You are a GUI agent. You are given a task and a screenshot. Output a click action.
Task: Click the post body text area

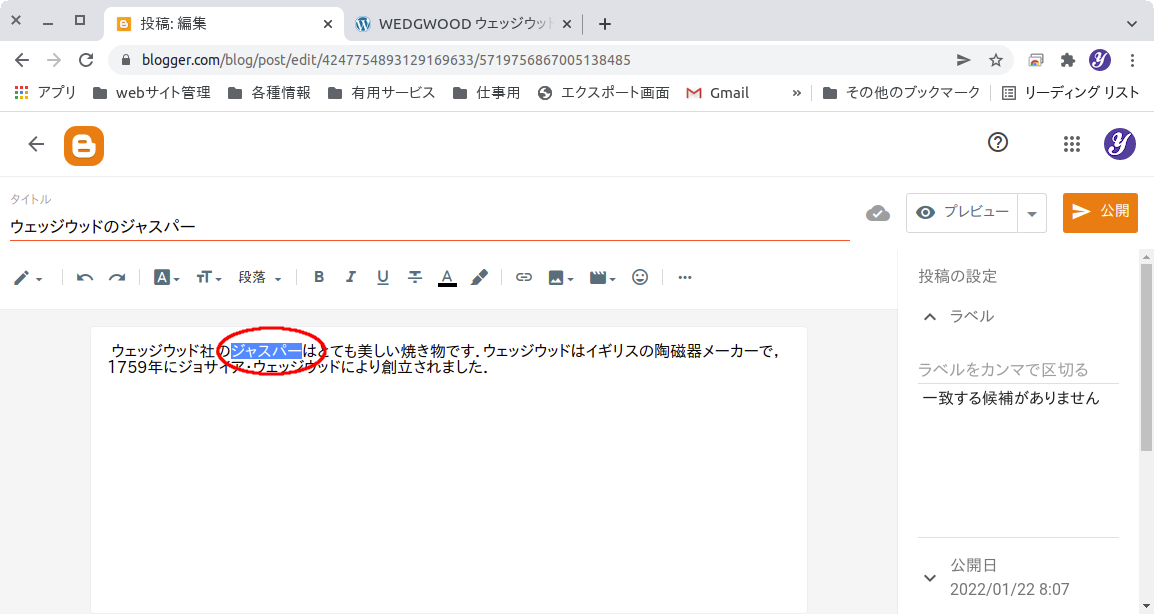(x=449, y=470)
